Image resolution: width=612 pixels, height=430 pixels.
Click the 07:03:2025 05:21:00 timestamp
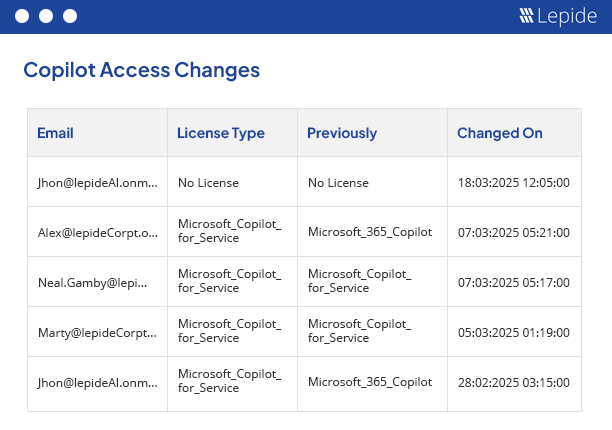point(513,232)
